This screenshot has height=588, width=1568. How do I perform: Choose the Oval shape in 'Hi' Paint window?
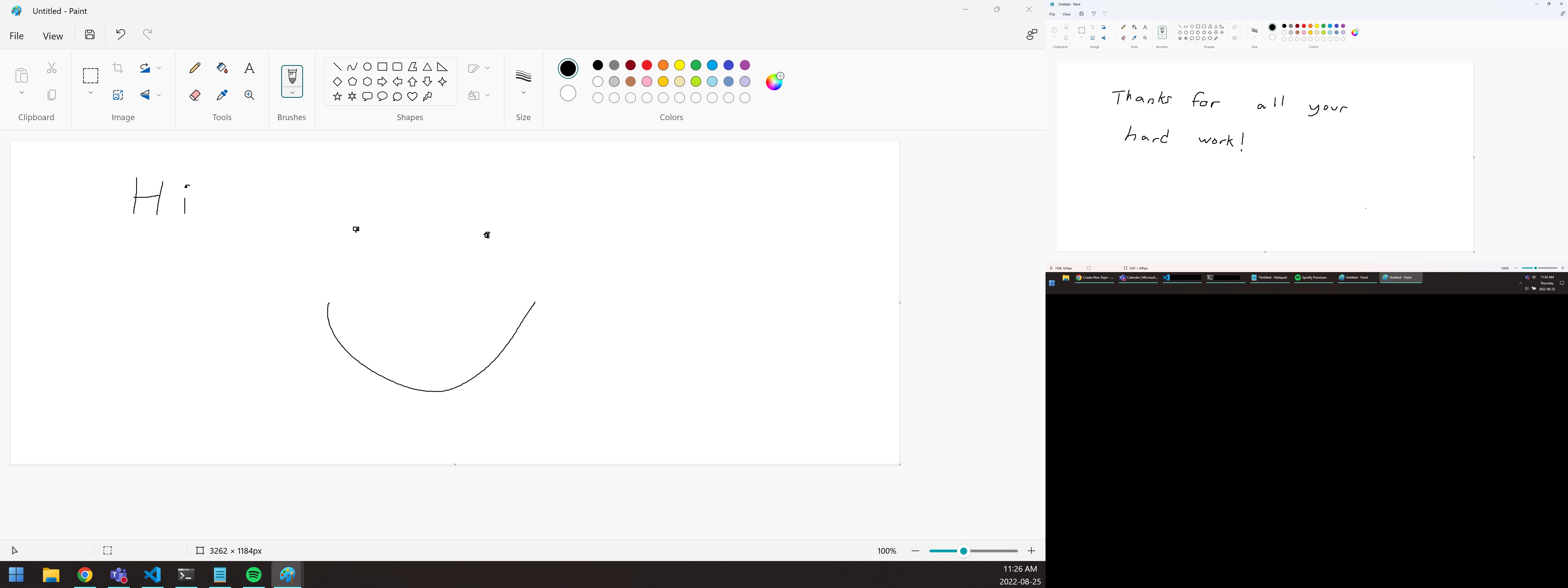(367, 67)
